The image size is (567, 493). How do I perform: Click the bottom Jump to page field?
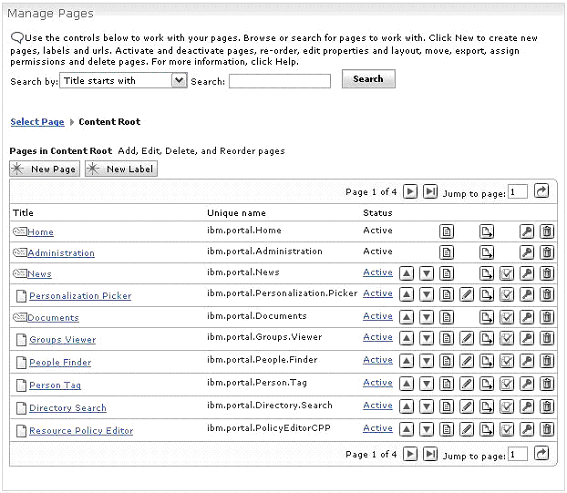[x=518, y=454]
